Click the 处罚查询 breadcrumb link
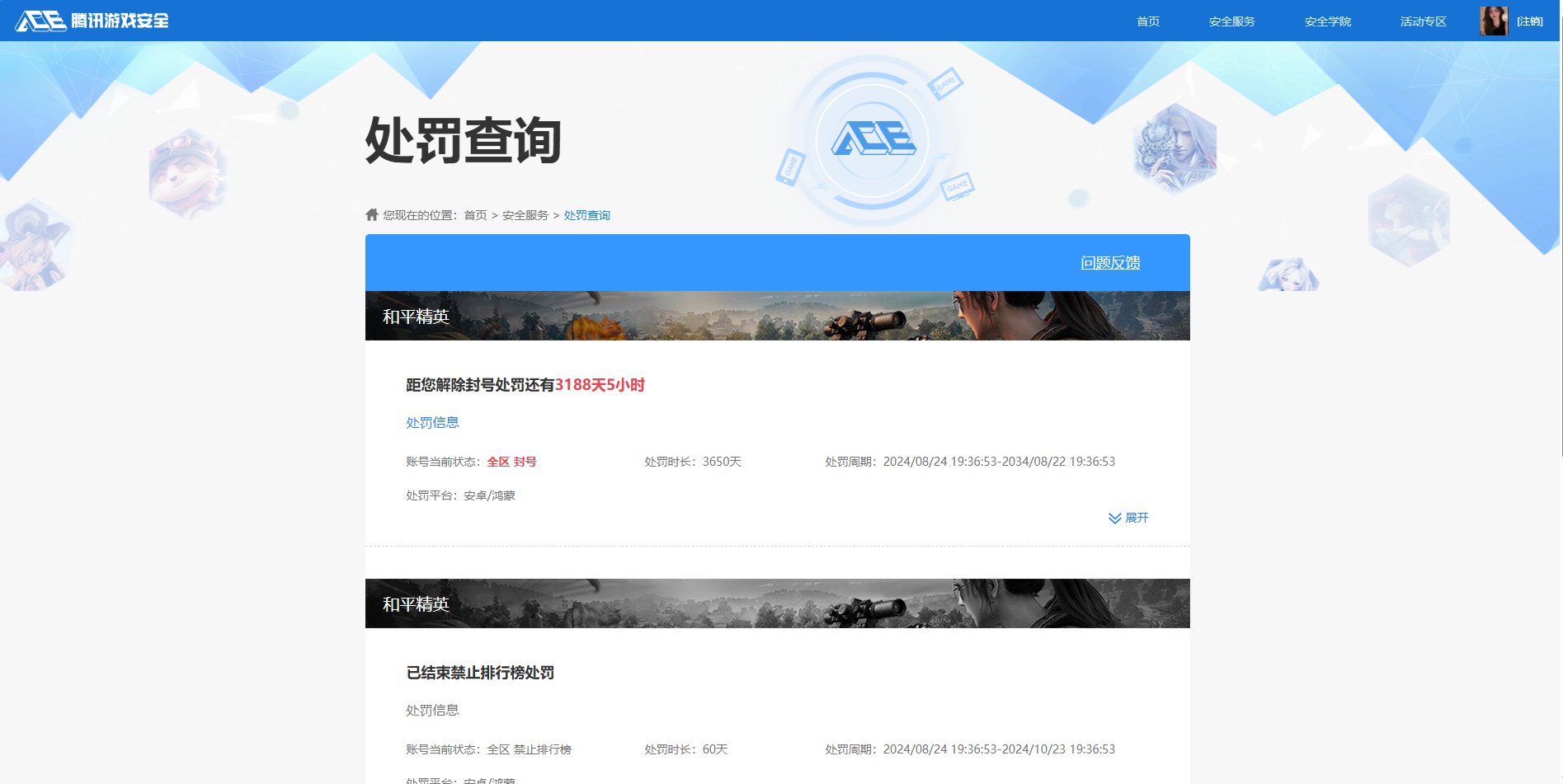The image size is (1563, 784). click(586, 214)
